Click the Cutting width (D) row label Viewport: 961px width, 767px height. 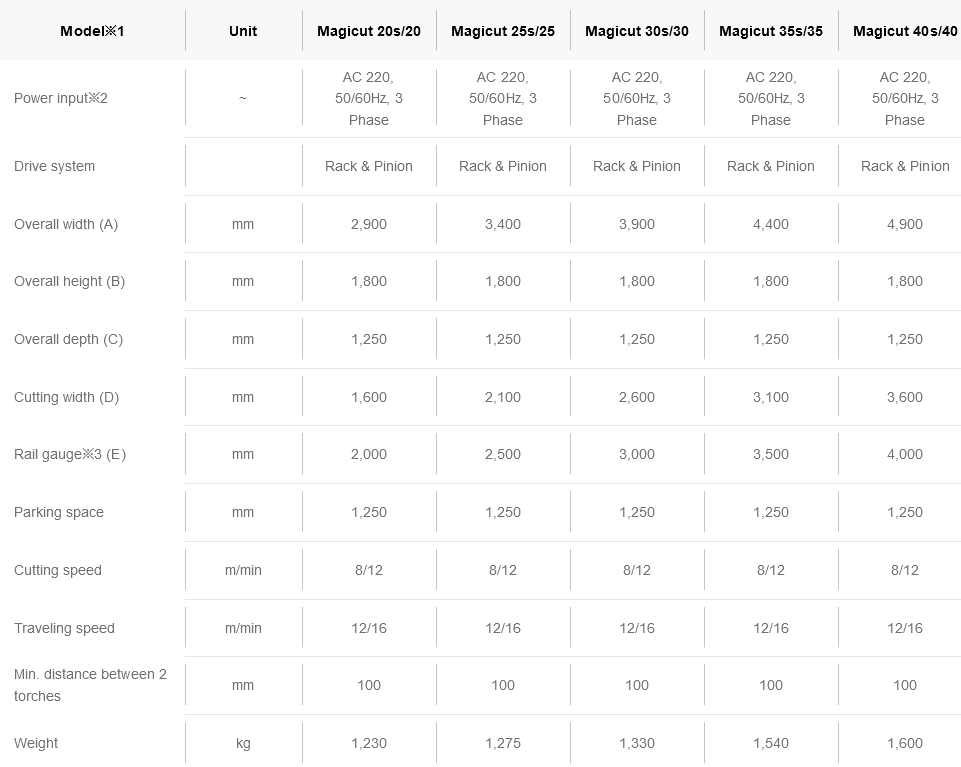(x=66, y=397)
